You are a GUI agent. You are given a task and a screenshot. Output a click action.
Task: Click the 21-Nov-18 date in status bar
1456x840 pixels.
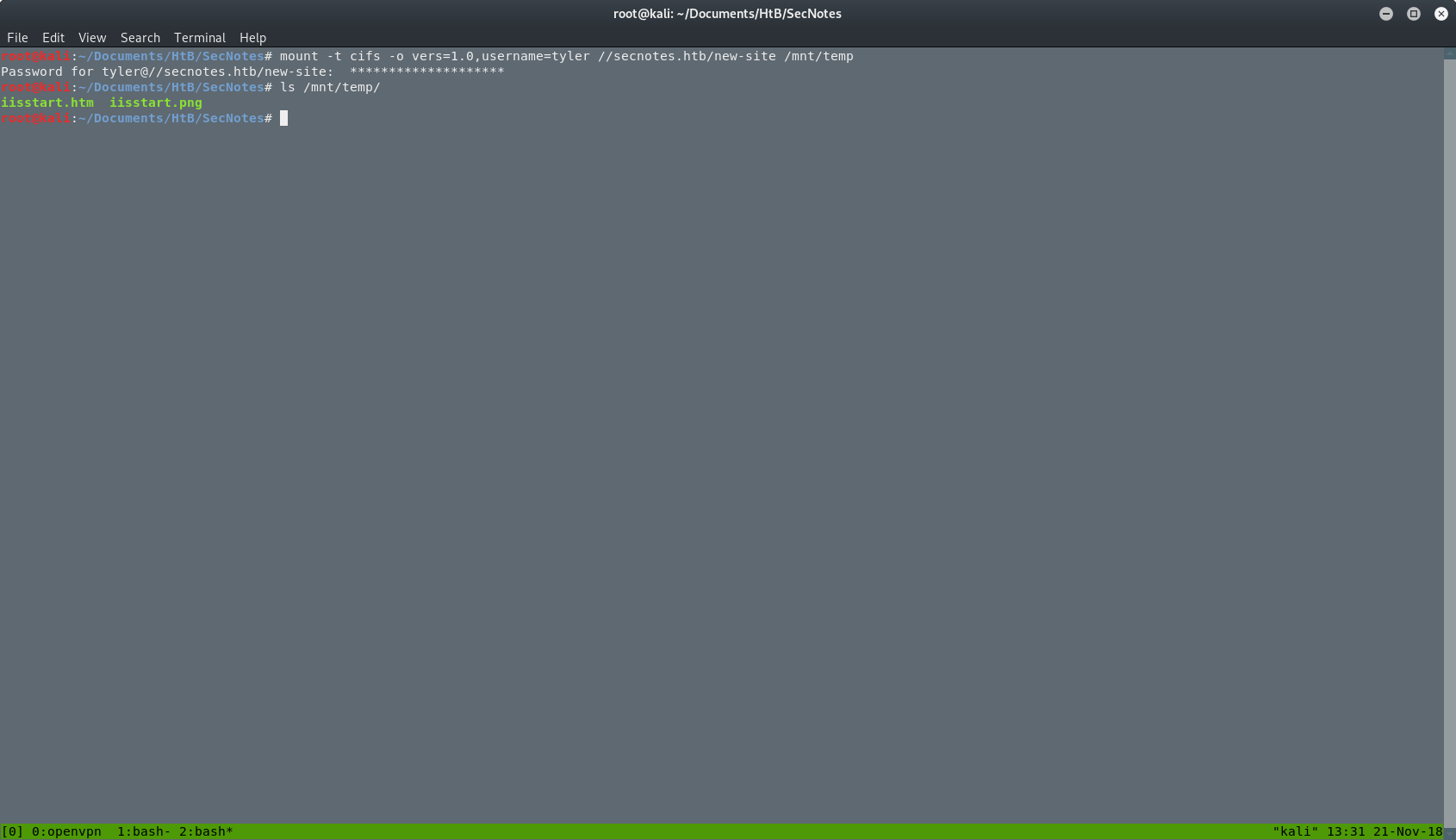click(1408, 831)
